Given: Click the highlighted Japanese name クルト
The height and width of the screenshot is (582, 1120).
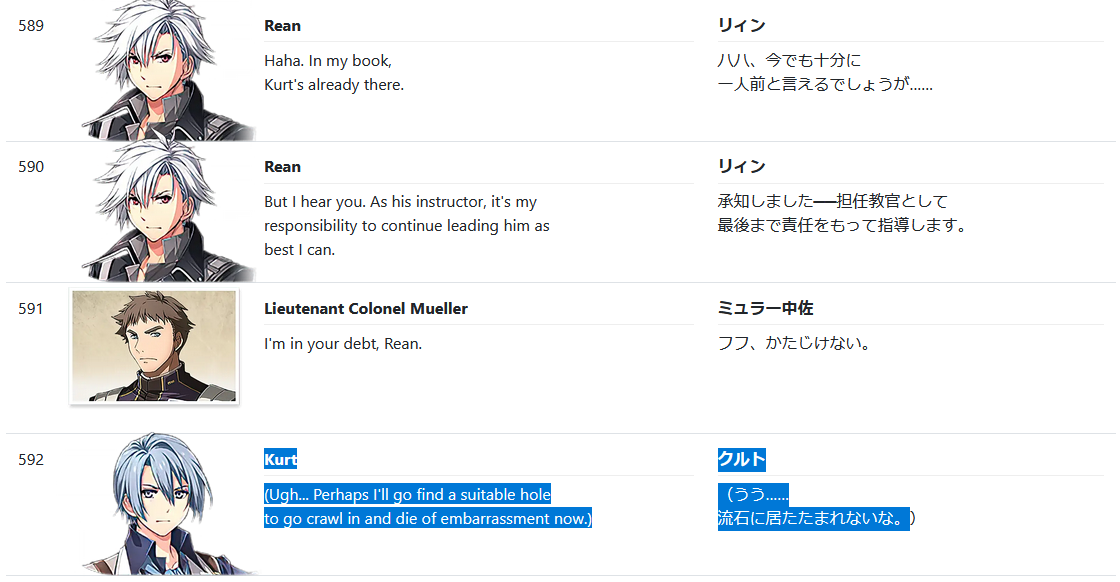Looking at the screenshot, I should (x=741, y=459).
